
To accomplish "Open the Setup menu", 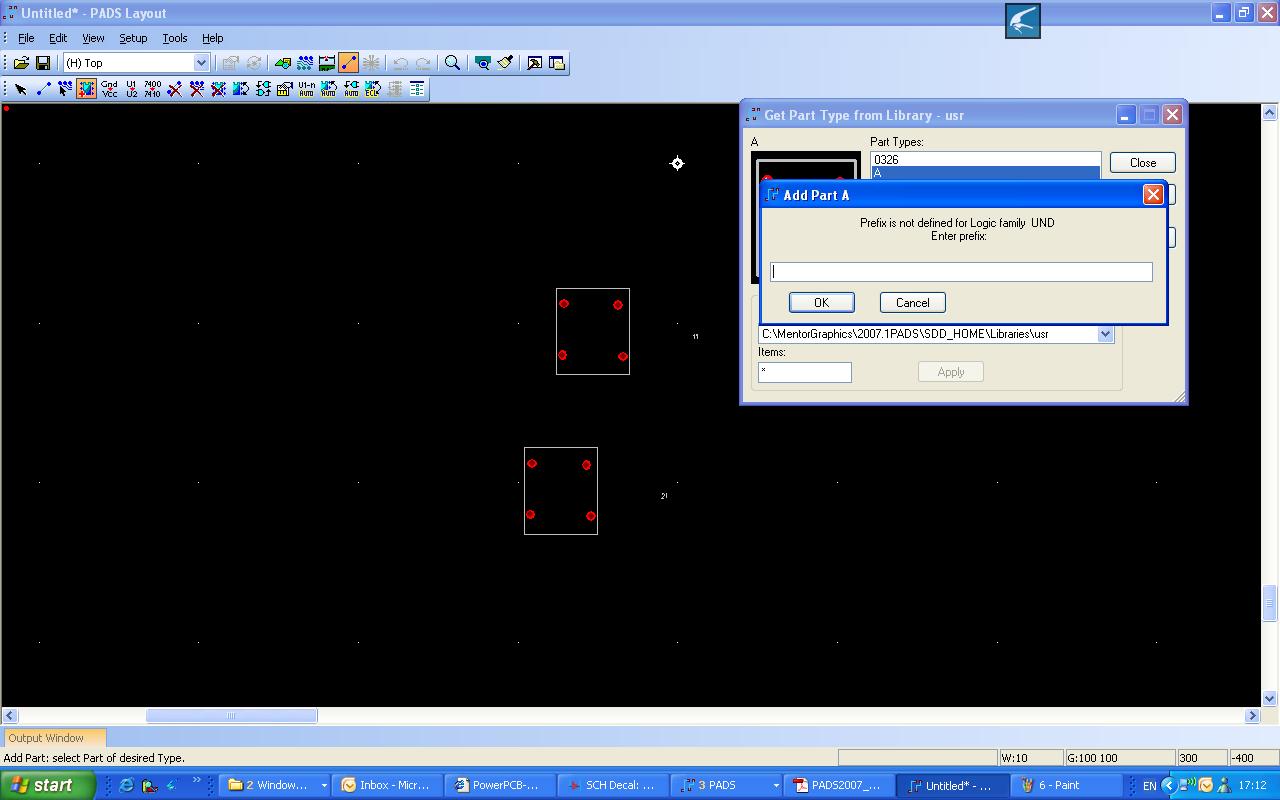I will coord(133,38).
